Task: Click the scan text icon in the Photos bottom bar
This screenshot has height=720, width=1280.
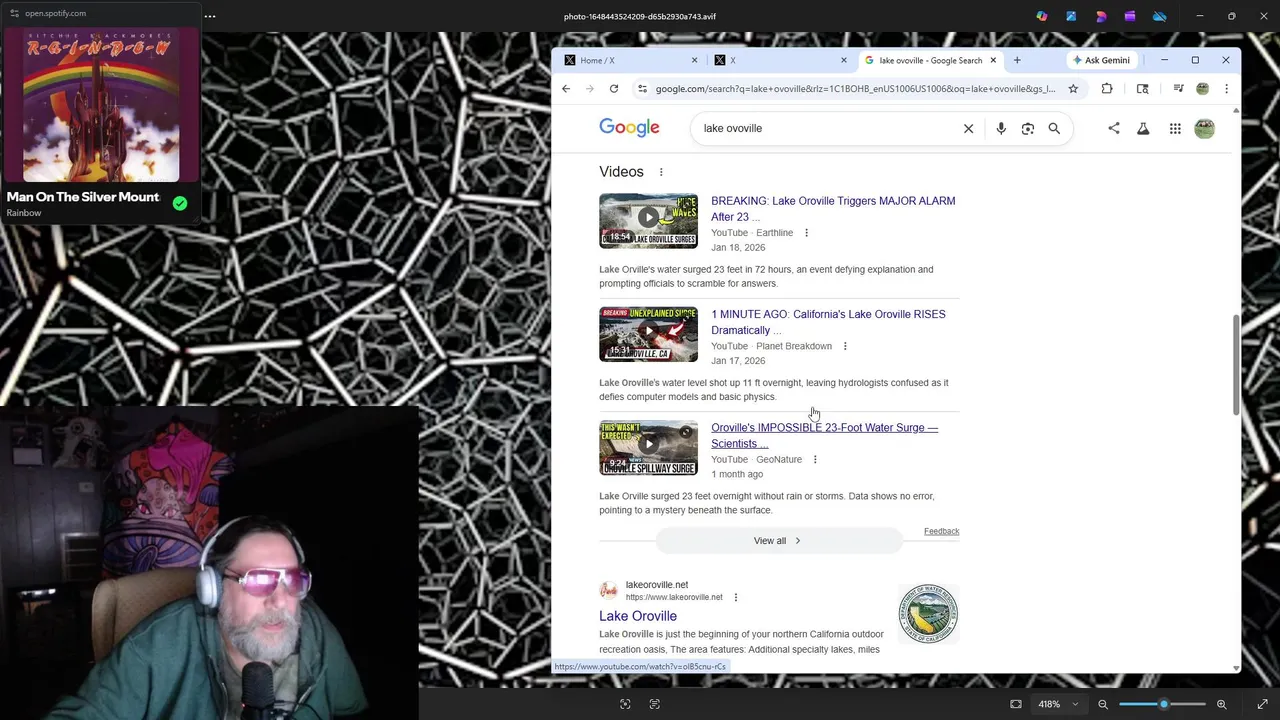Action: pyautogui.click(x=655, y=704)
